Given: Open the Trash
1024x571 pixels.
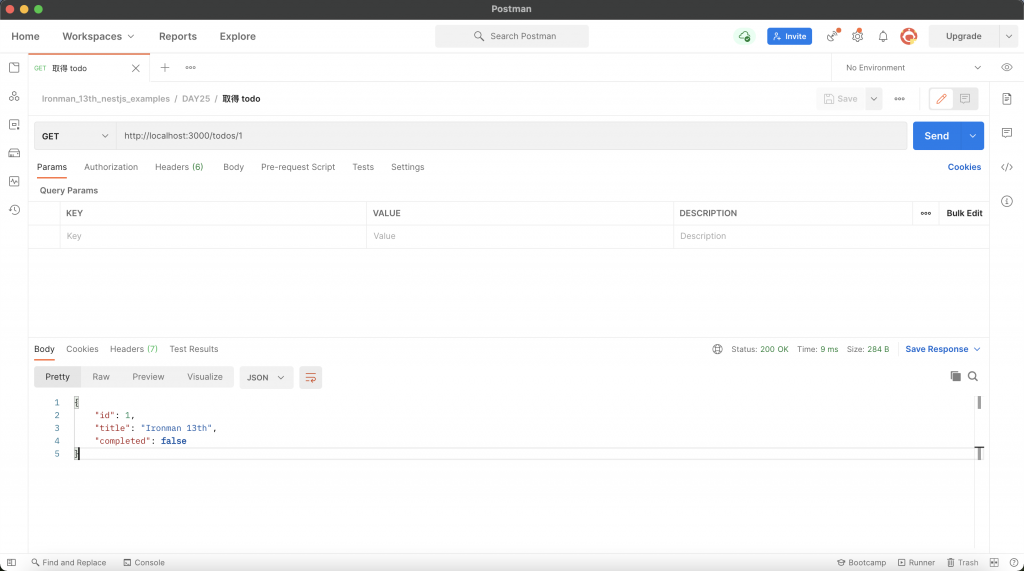Looking at the screenshot, I should tap(963, 563).
